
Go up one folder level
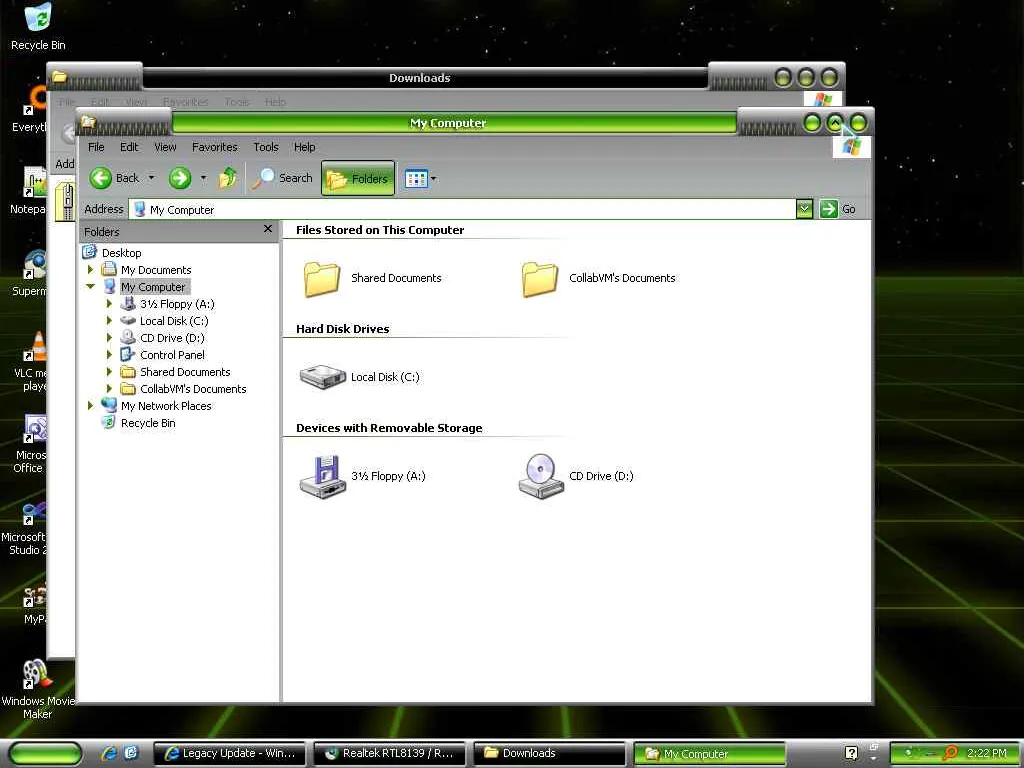(228, 178)
